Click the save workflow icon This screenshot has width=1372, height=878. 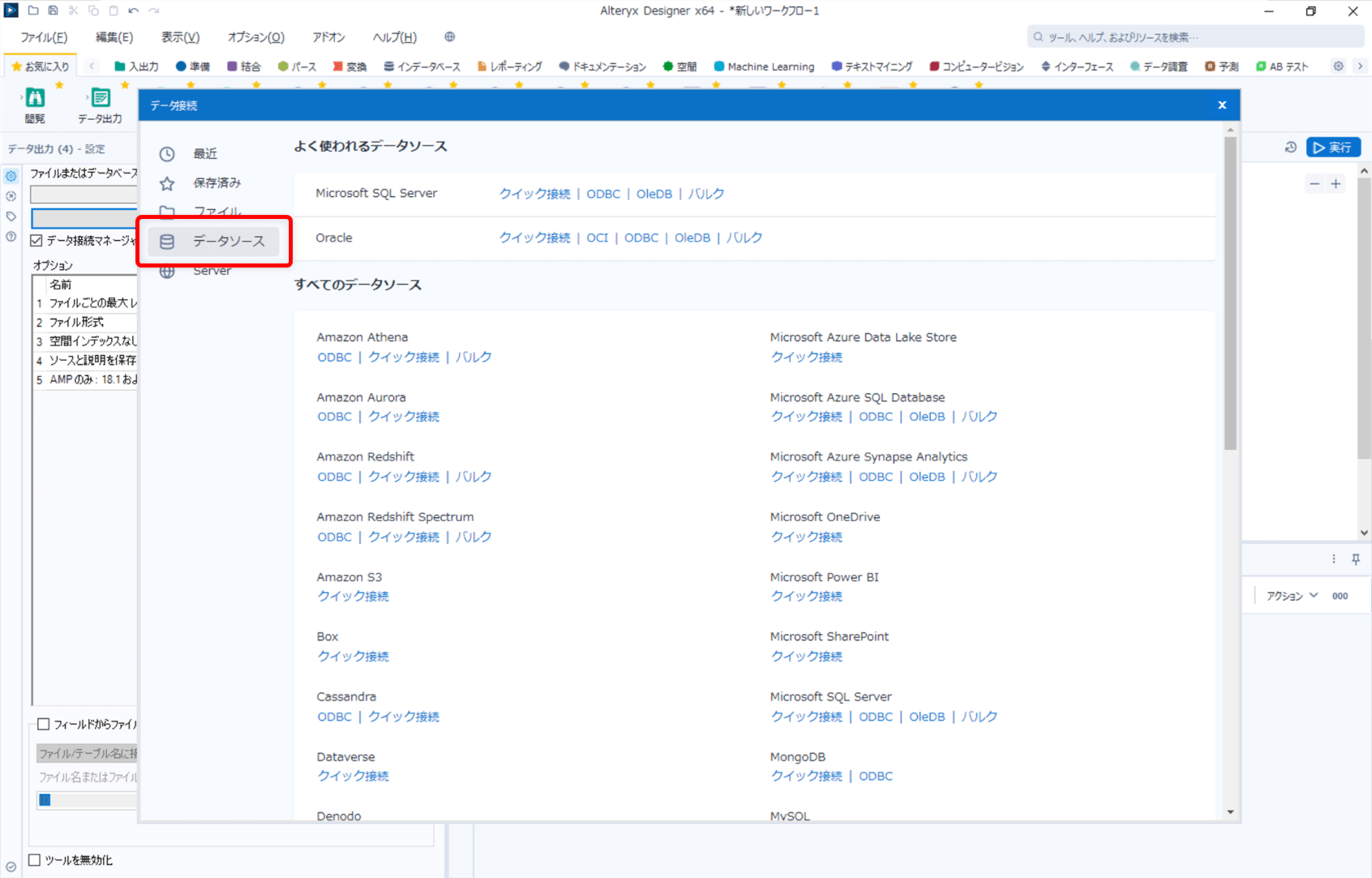53,10
